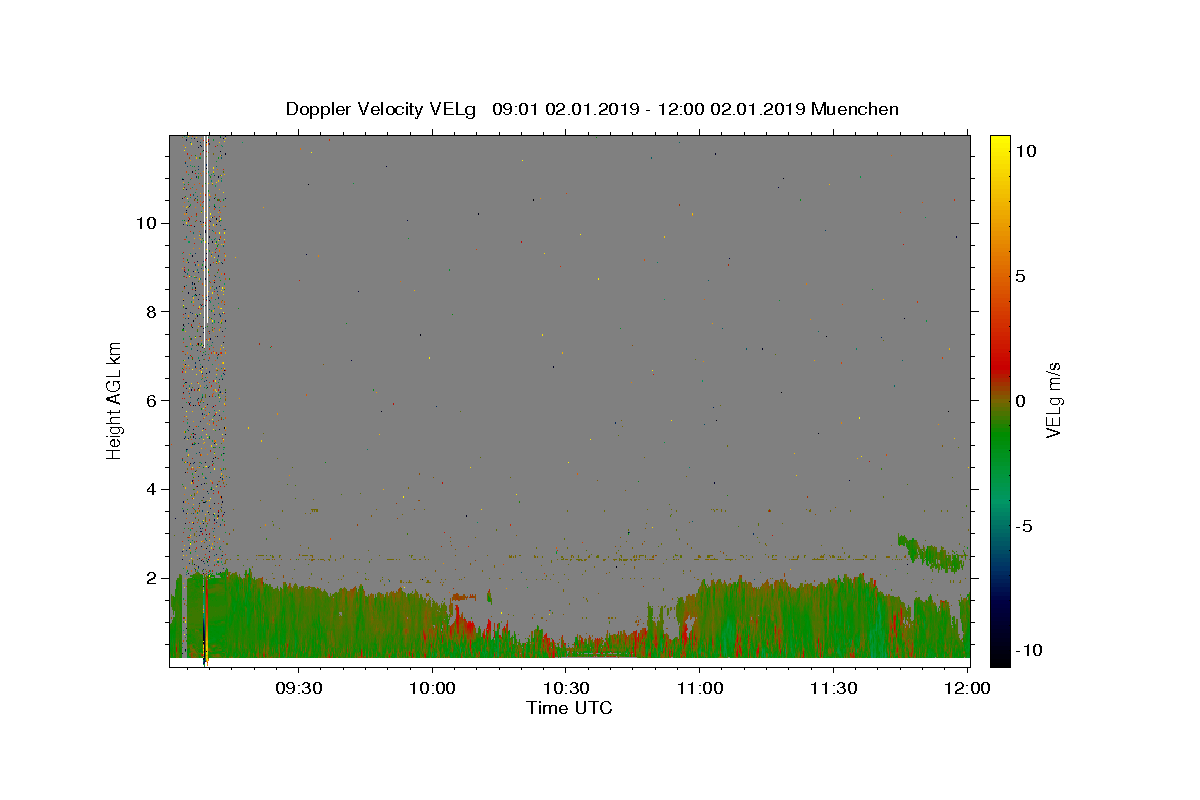This screenshot has height=800, width=1200.
Task: Click the green cloud patch above 2 km near 11:50
Action: point(932,552)
